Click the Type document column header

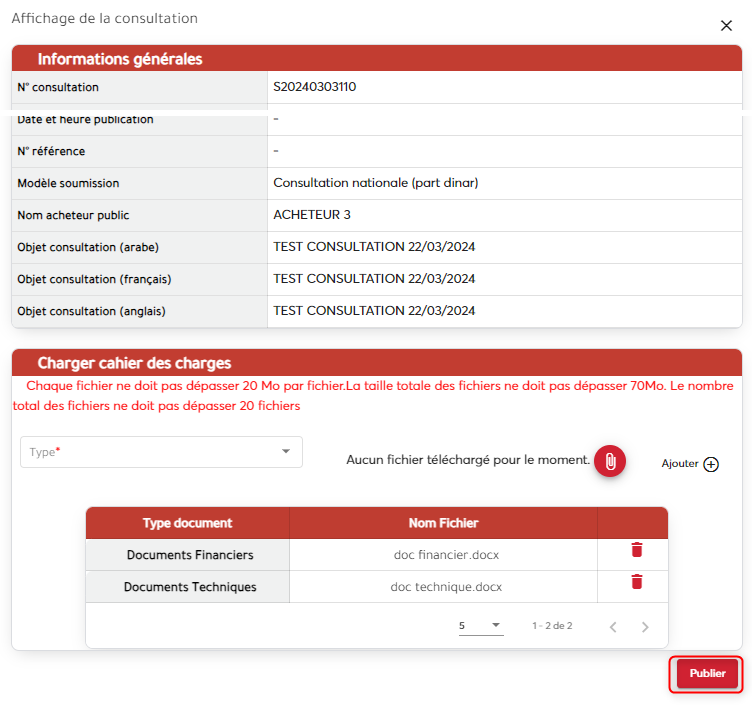pyautogui.click(x=187, y=523)
